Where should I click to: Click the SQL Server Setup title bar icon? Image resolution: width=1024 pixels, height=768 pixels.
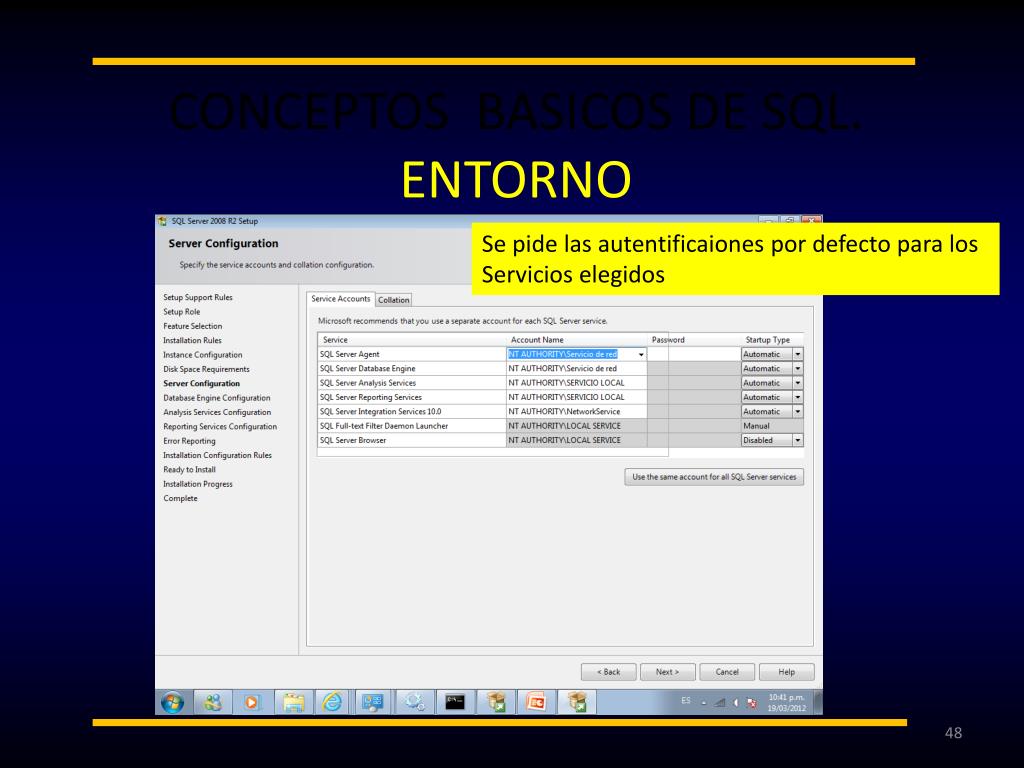(163, 221)
